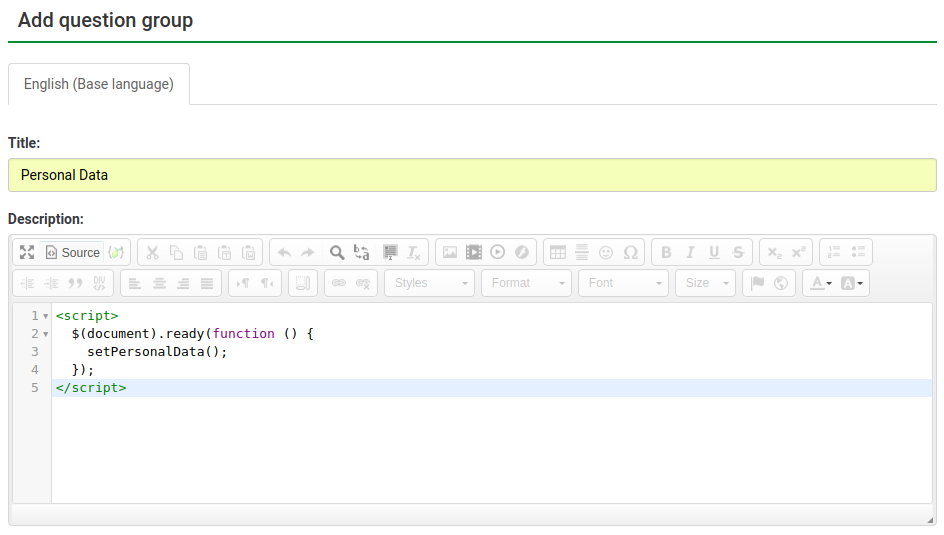Viewport: 944px width, 535px height.
Task: Select the English (Base language) tab
Action: pos(99,84)
